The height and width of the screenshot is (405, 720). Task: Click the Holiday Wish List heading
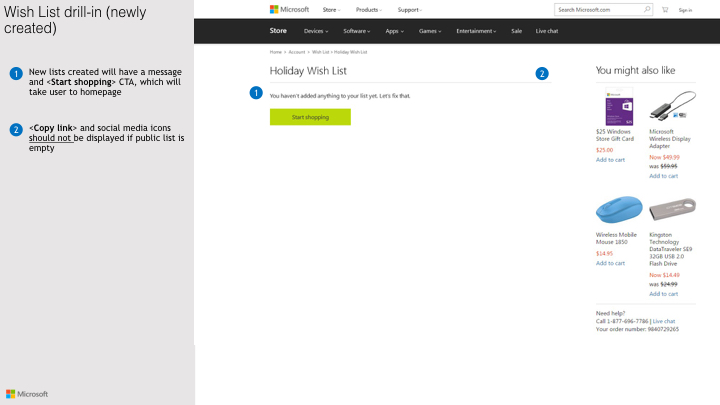click(308, 71)
